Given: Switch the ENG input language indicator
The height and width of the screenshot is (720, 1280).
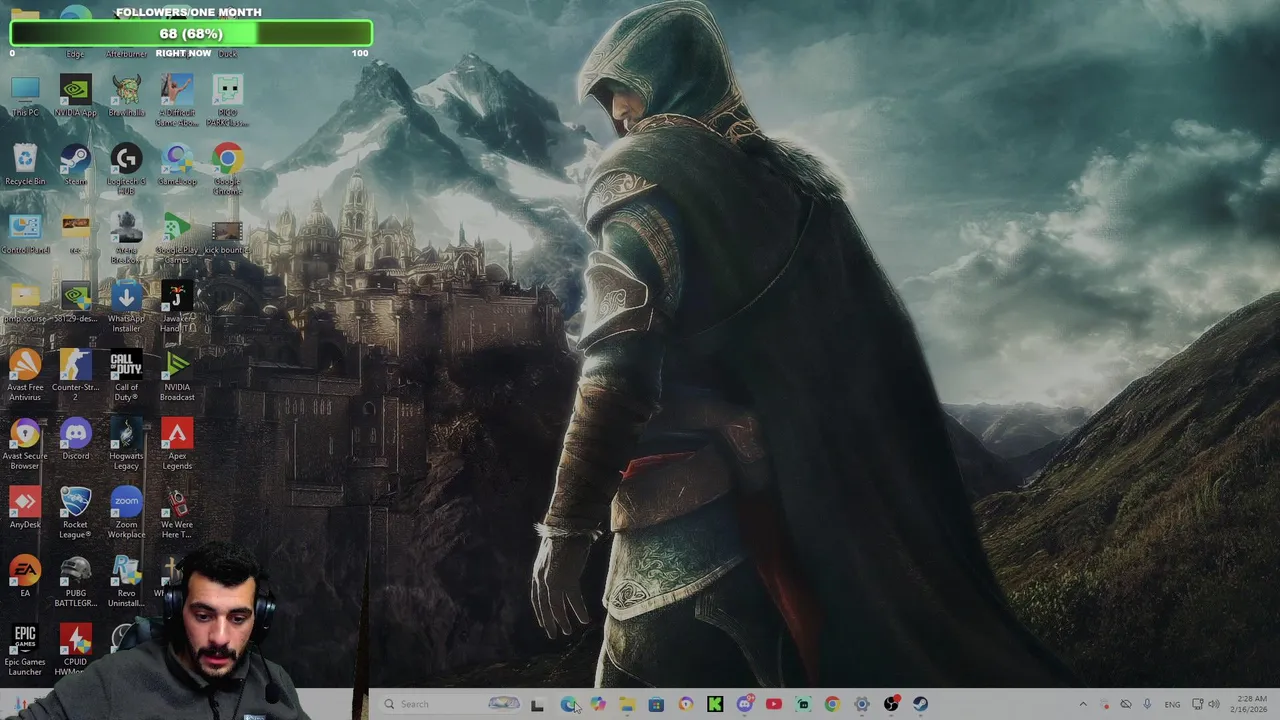Looking at the screenshot, I should tap(1172, 704).
